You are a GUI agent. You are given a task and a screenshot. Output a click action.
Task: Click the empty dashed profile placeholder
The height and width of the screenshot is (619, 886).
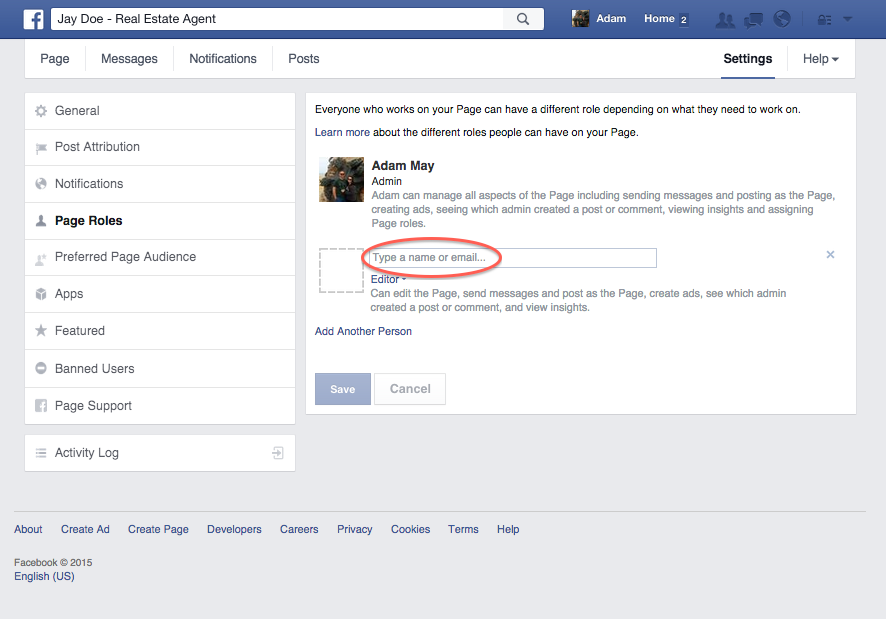click(x=341, y=270)
